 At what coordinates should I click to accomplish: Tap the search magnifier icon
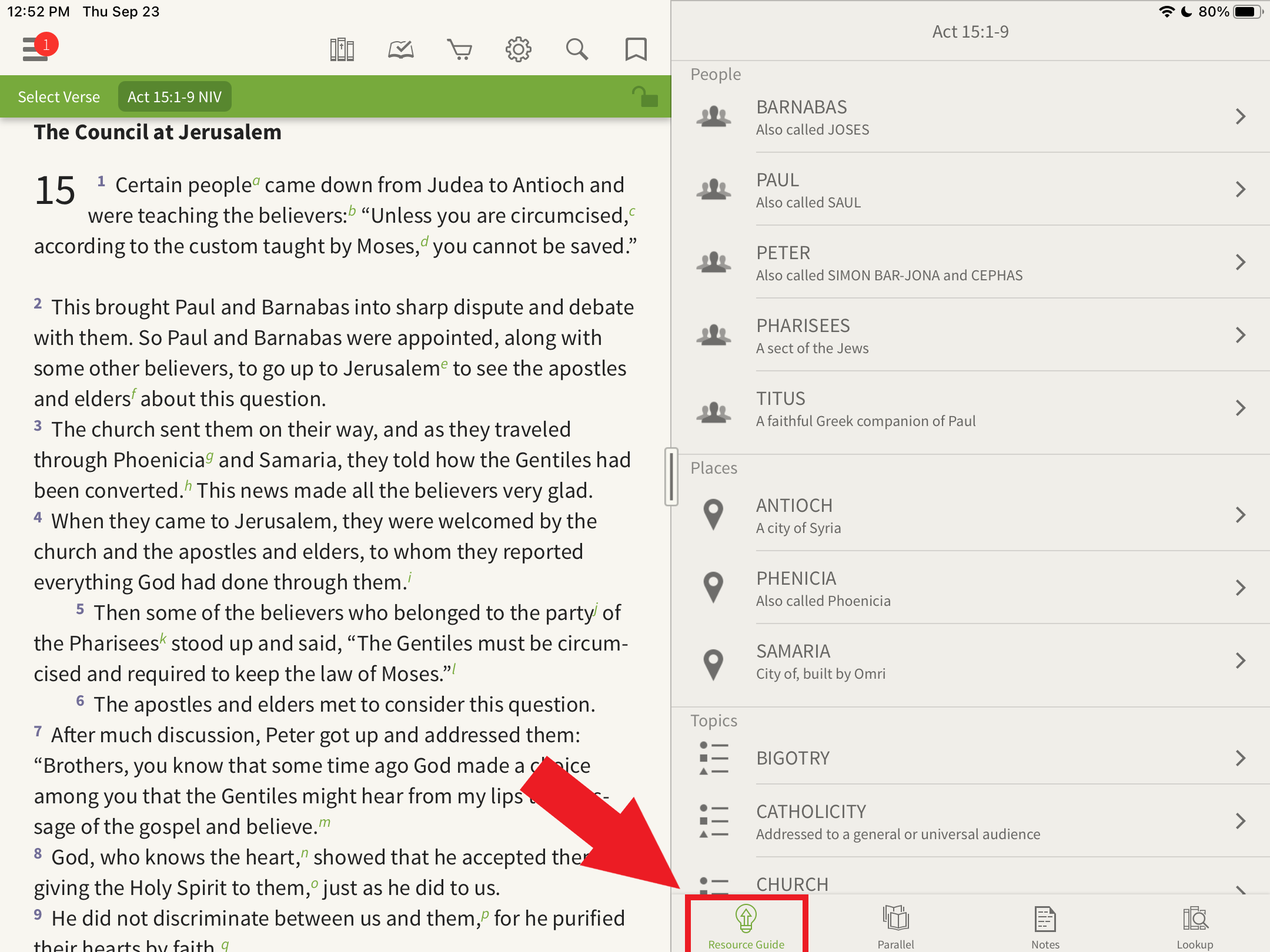(x=577, y=49)
